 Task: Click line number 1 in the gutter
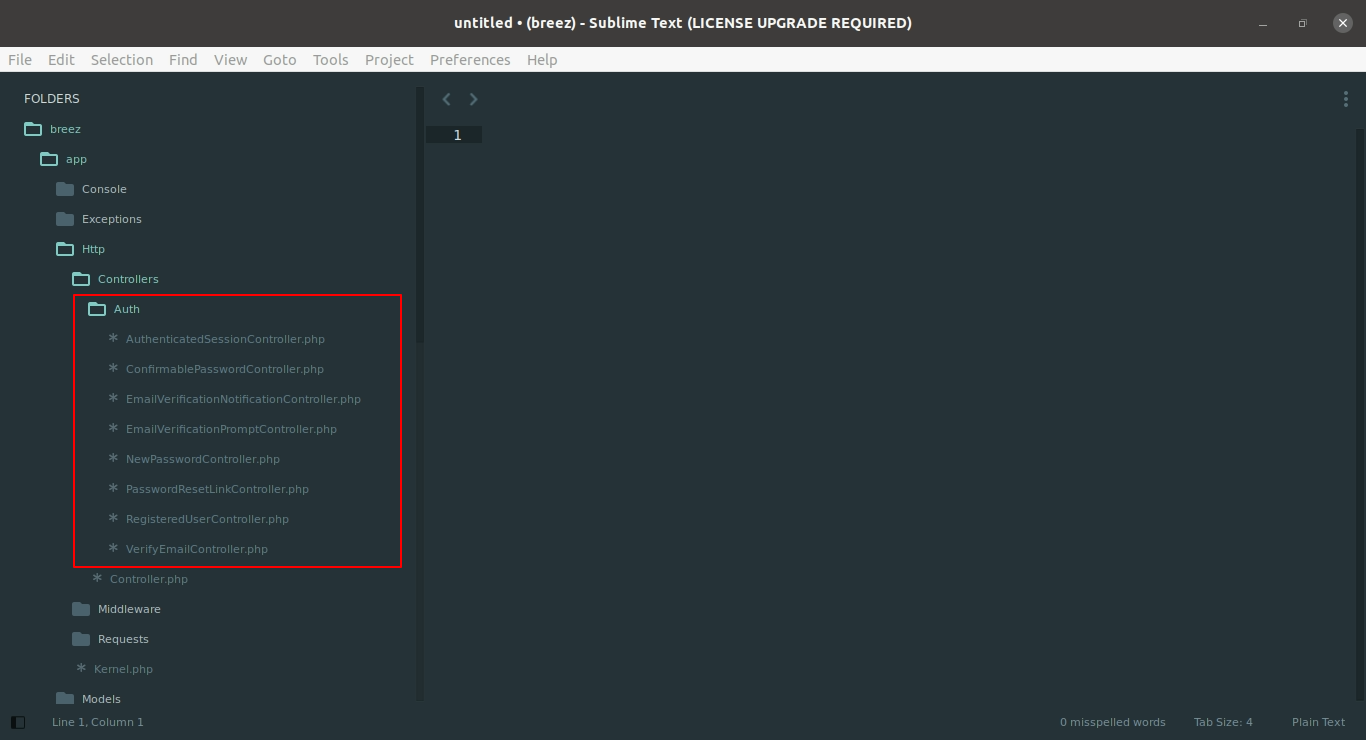(457, 135)
